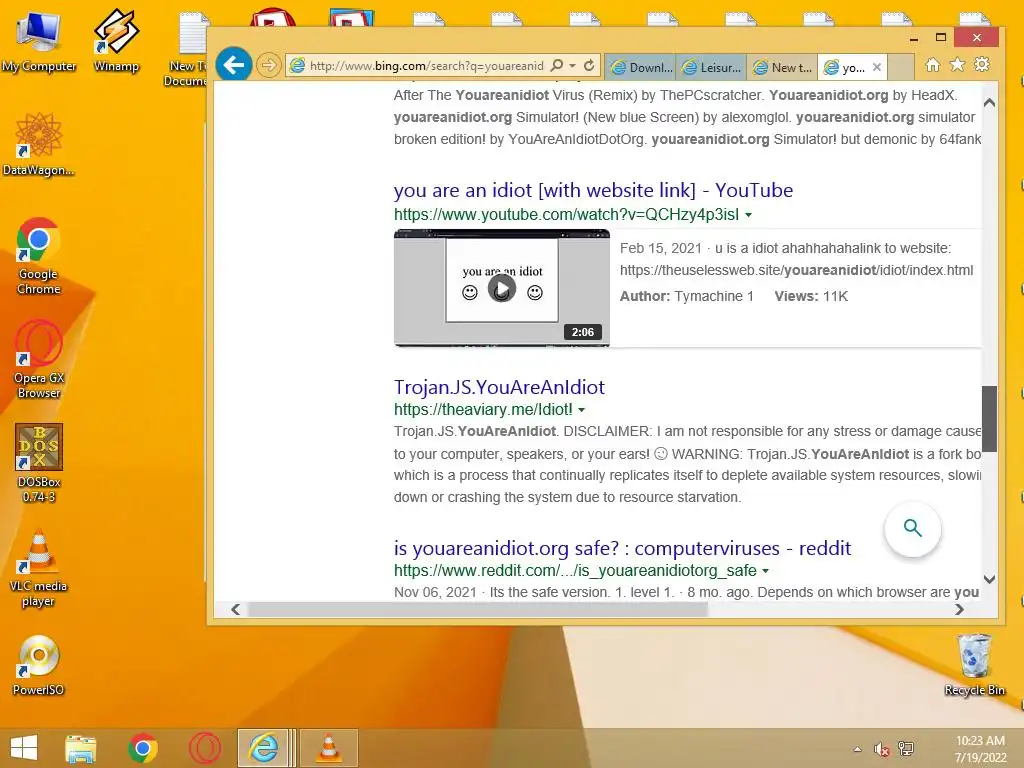This screenshot has height=768, width=1024.
Task: Click the vertical scrollbar down arrow
Action: coord(989,579)
